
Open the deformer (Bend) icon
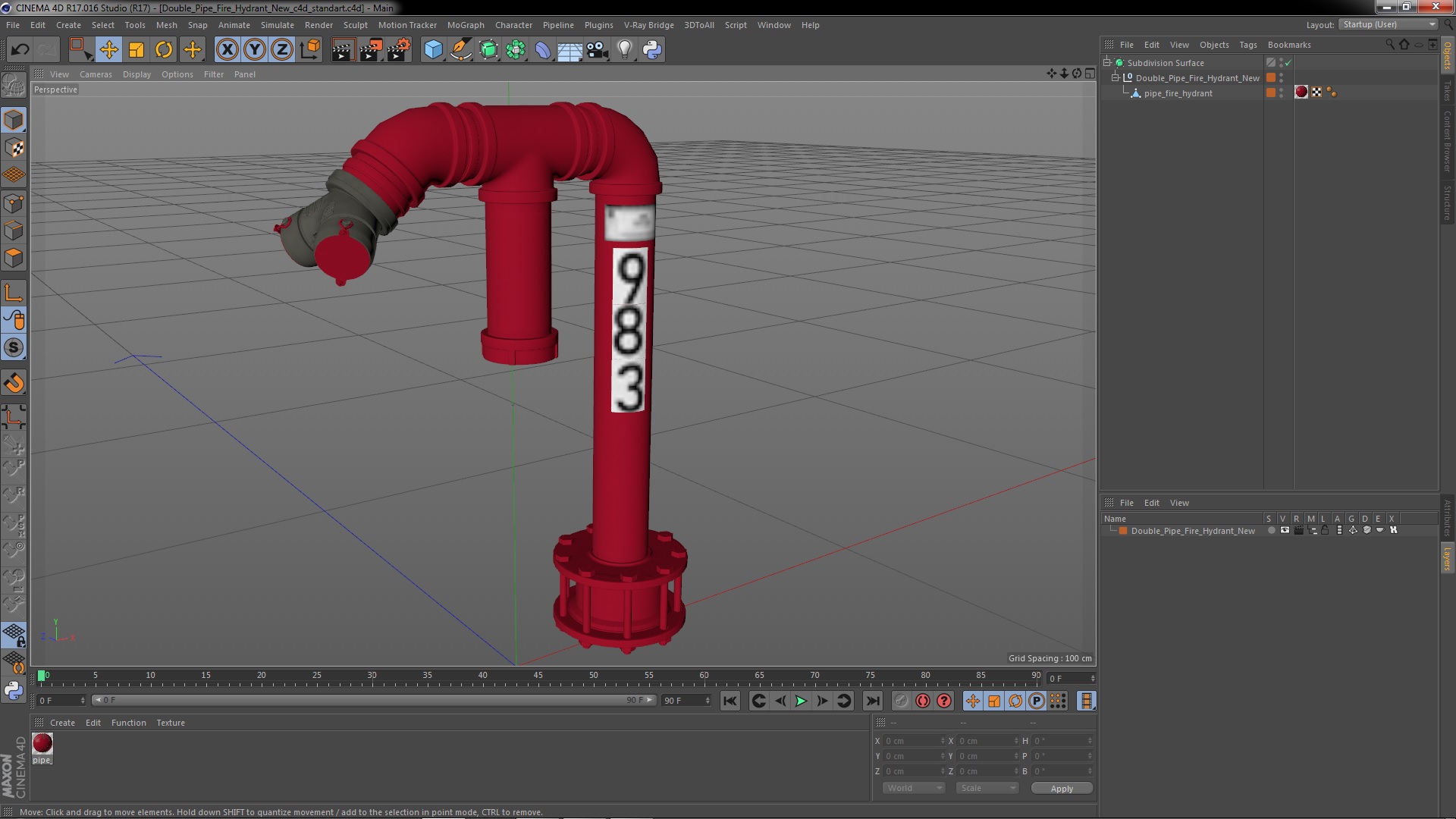(x=543, y=50)
